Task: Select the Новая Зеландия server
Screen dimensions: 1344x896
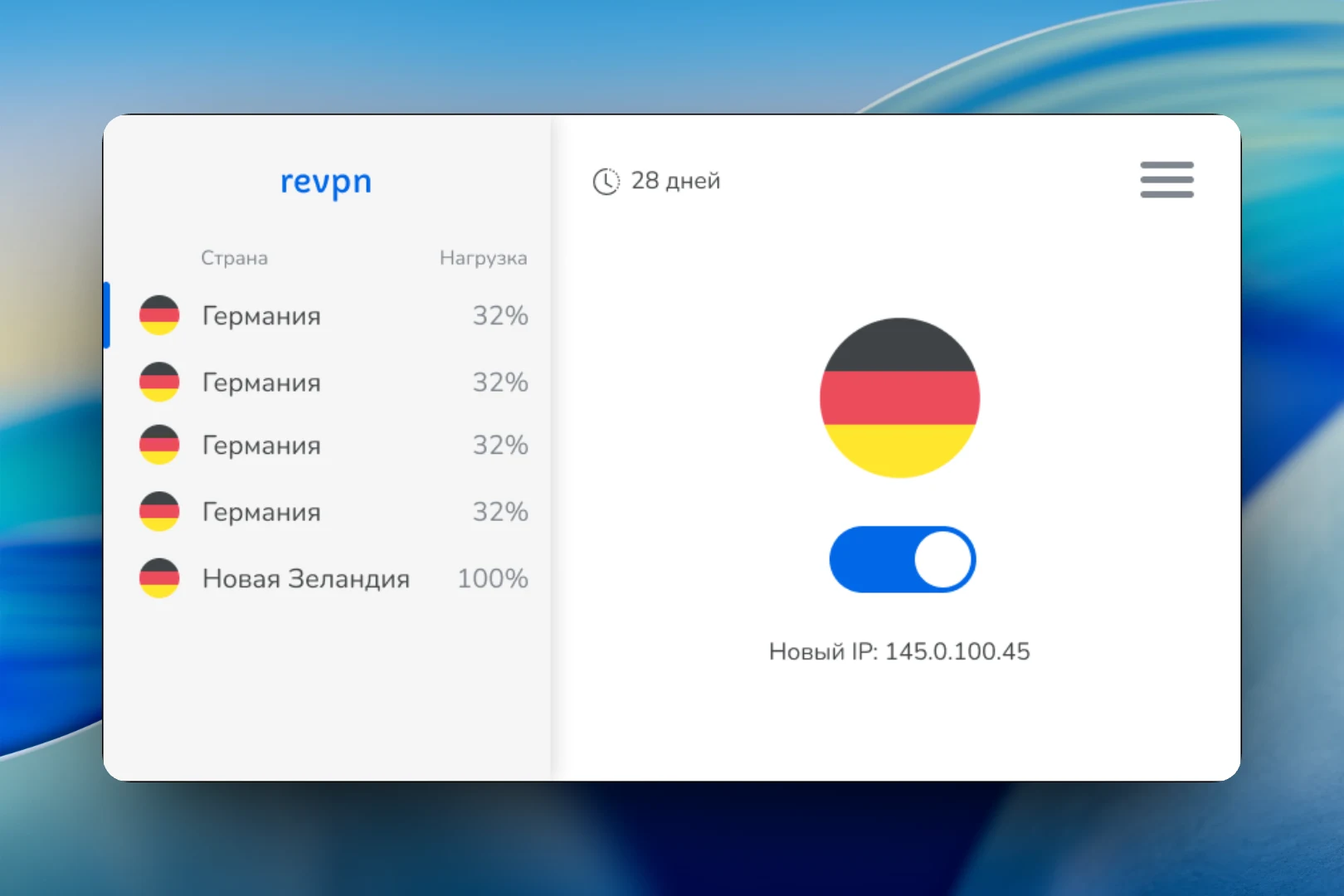Action: [x=327, y=578]
